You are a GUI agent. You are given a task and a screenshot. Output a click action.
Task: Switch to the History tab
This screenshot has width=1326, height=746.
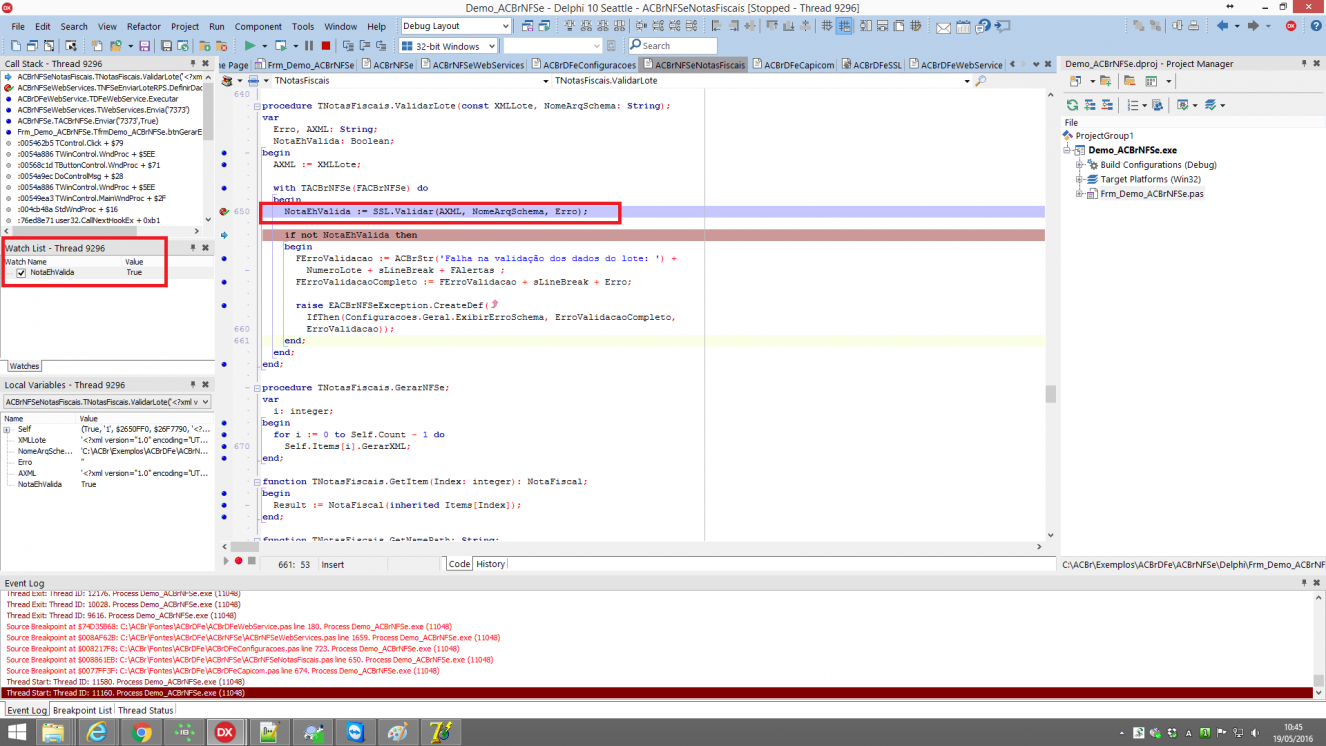point(490,564)
